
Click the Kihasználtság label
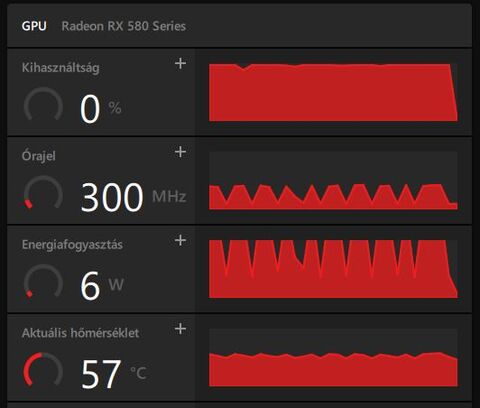pyautogui.click(x=60, y=68)
